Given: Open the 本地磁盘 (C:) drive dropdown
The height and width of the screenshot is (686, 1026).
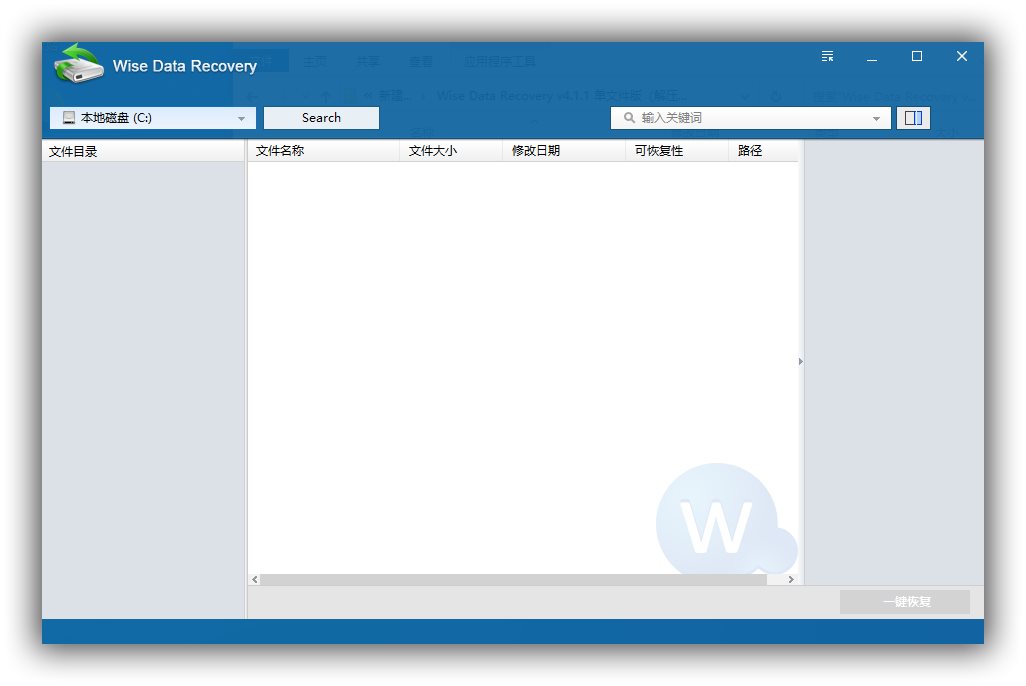Looking at the screenshot, I should point(152,118).
